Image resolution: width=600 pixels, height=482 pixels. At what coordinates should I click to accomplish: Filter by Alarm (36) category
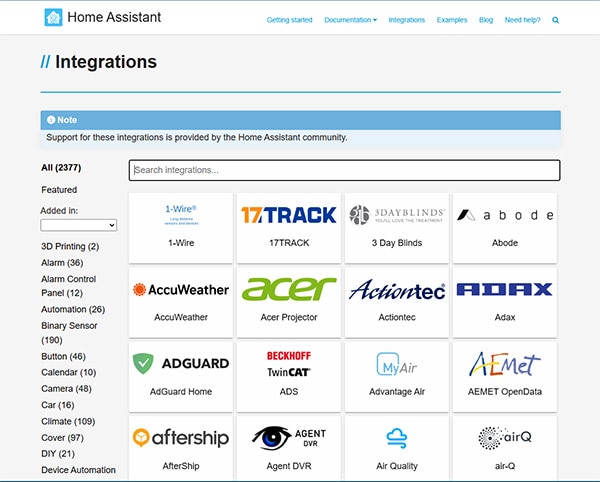(62, 263)
